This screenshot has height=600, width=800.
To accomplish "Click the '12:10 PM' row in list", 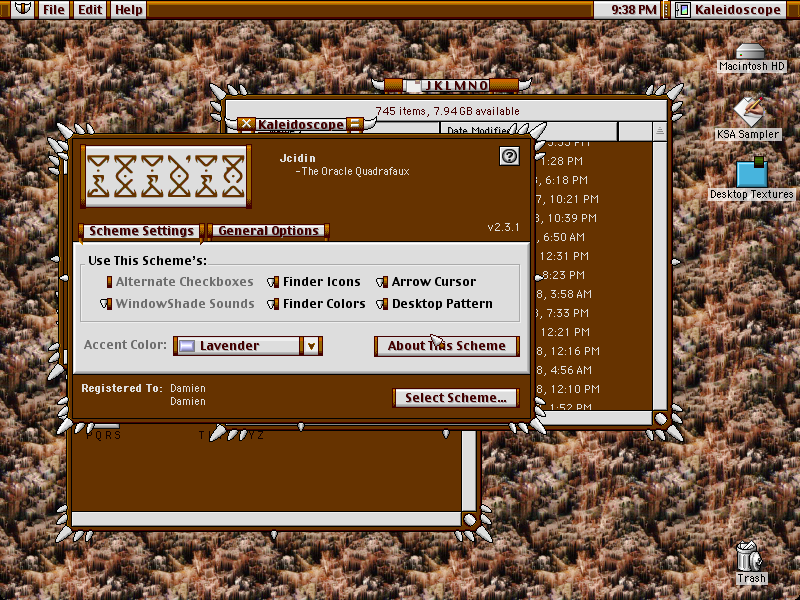I will 568,389.
